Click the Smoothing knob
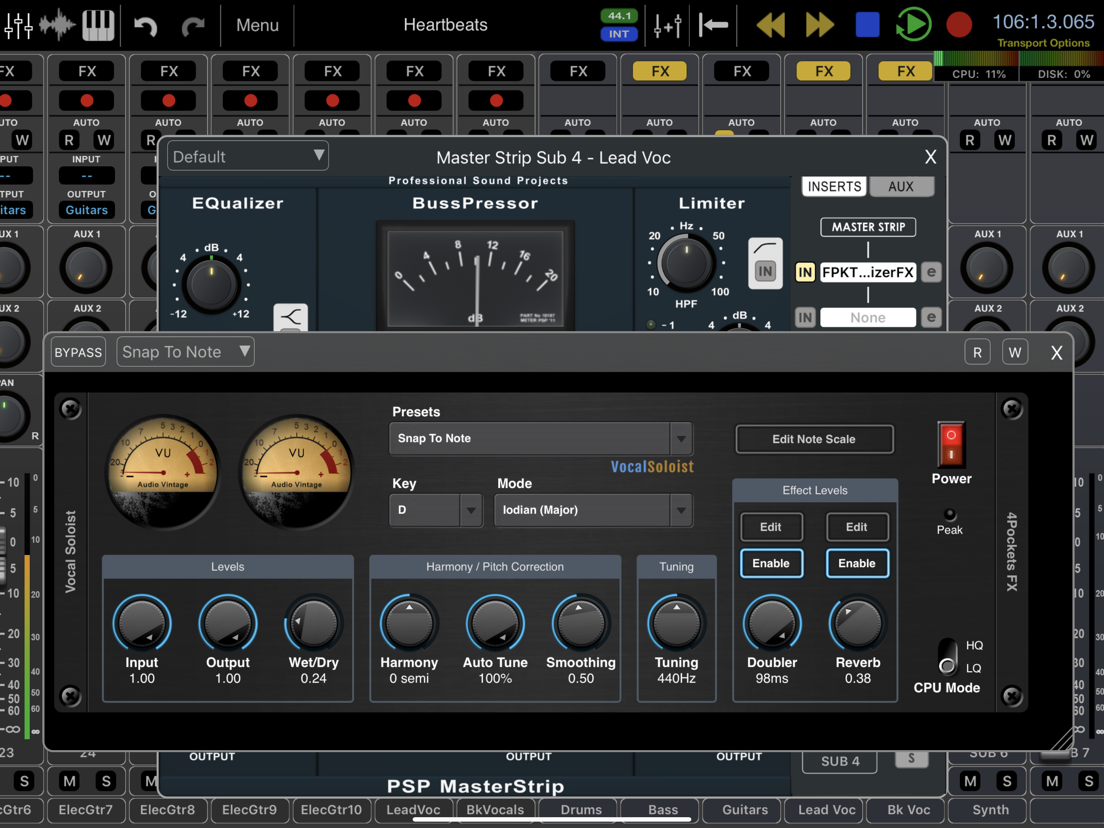1104x828 pixels. point(581,623)
